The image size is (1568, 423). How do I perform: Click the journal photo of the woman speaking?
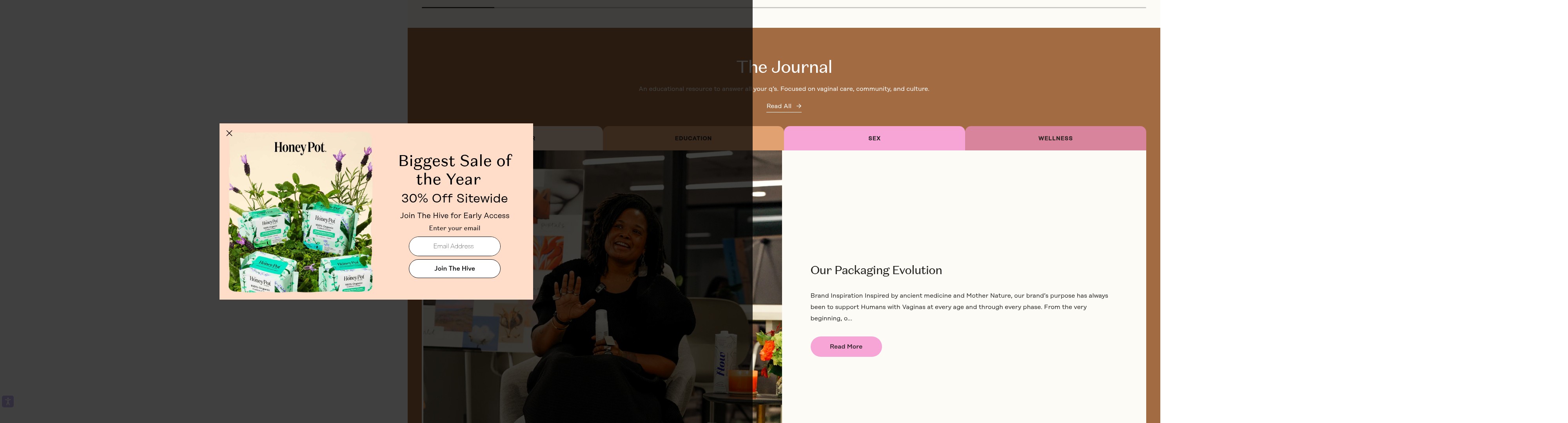[602, 286]
